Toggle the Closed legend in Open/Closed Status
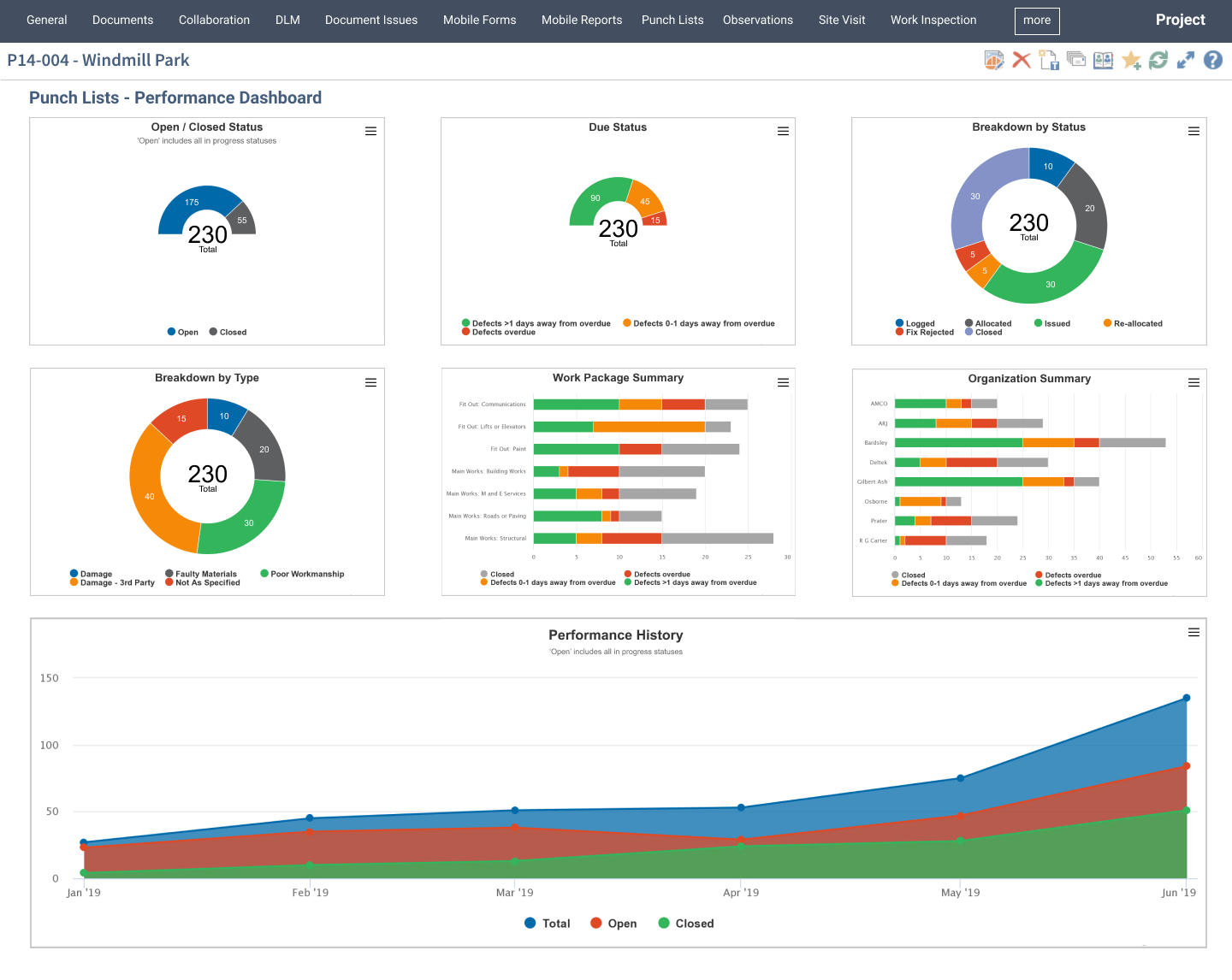1232x980 pixels. pos(228,332)
